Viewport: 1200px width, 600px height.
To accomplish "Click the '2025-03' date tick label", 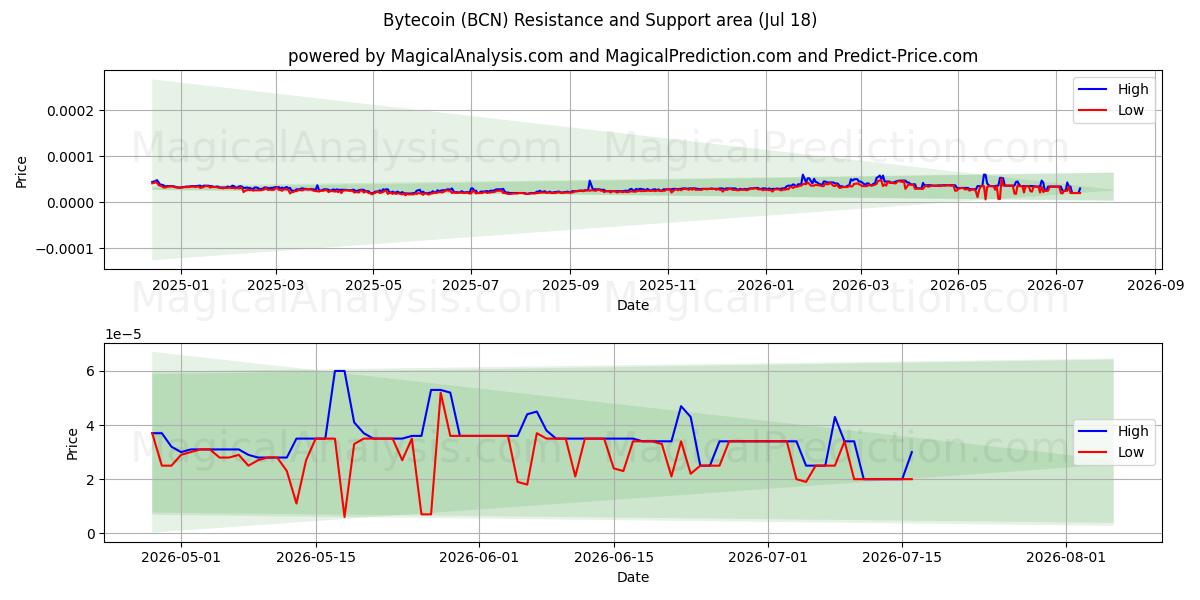I will (276, 286).
